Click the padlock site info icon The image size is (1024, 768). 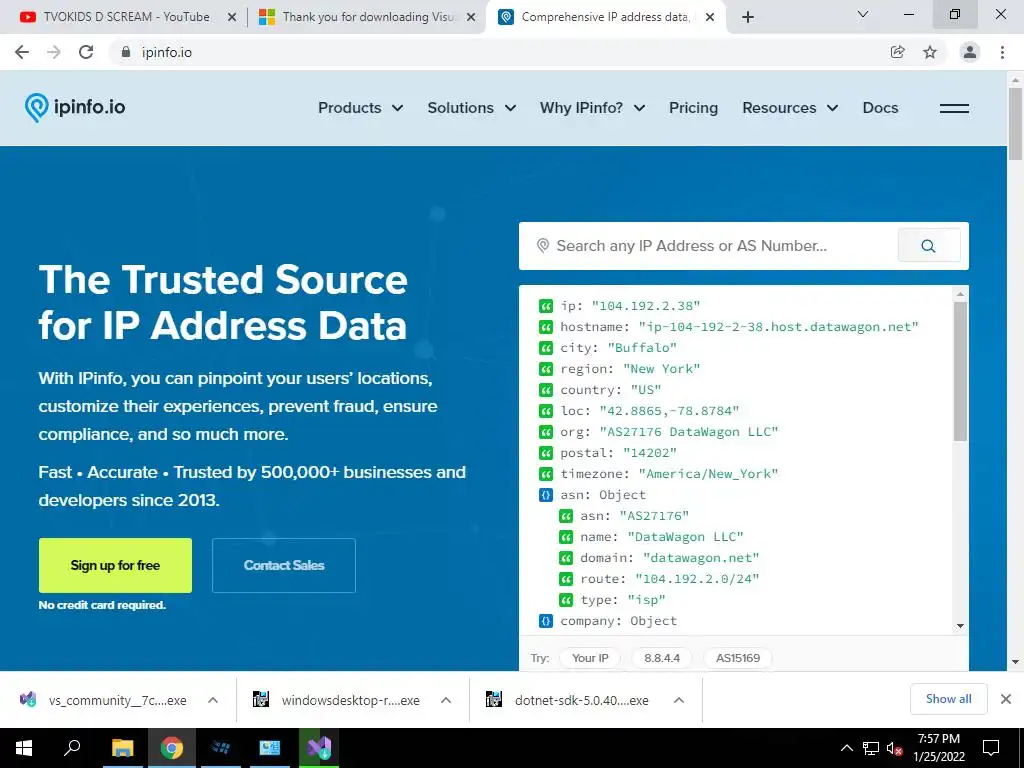coord(126,52)
